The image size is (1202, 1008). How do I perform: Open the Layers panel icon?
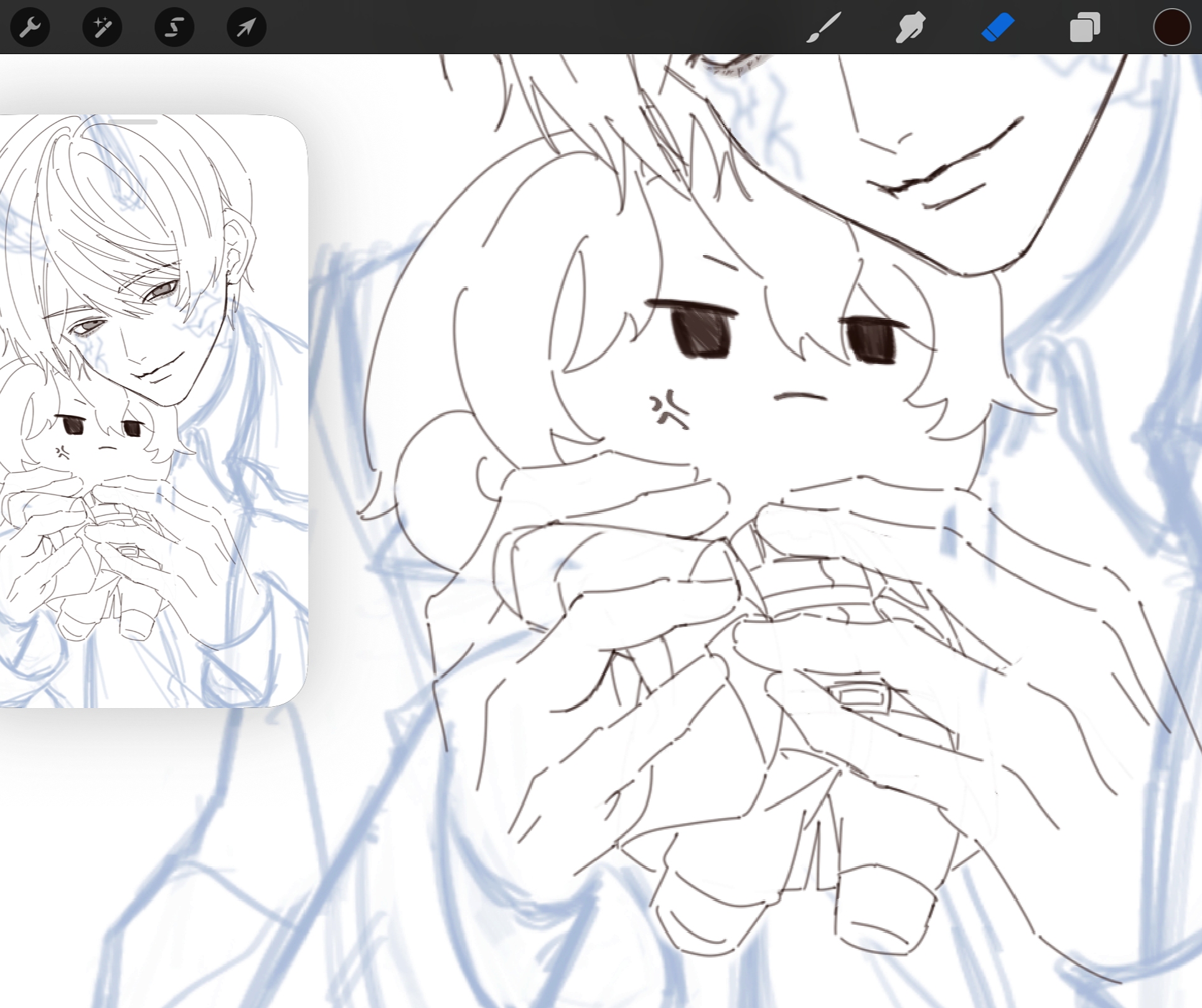(1084, 27)
